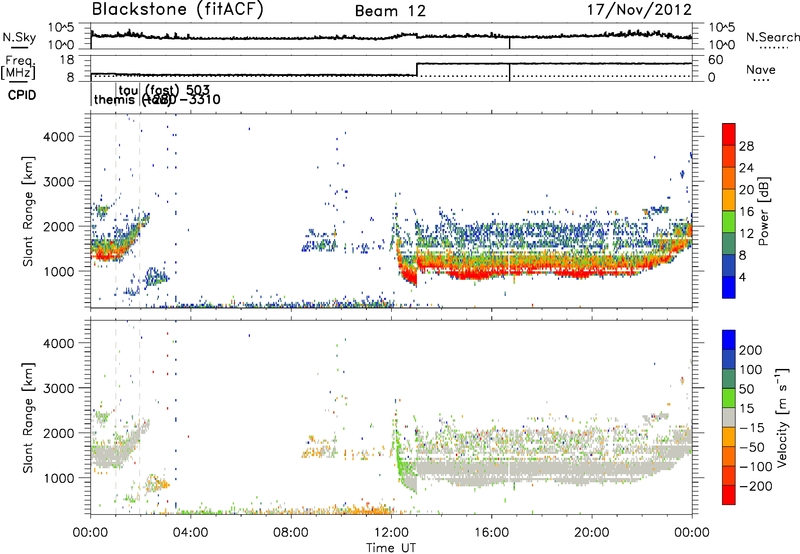Click the 'Beam 12' label
The height and width of the screenshot is (554, 800).
(390, 11)
